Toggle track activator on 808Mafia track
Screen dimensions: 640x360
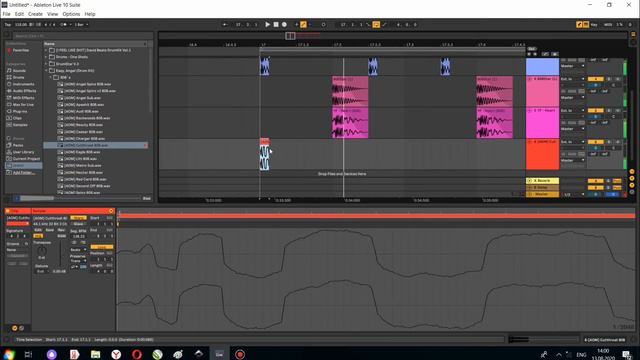coord(595,79)
